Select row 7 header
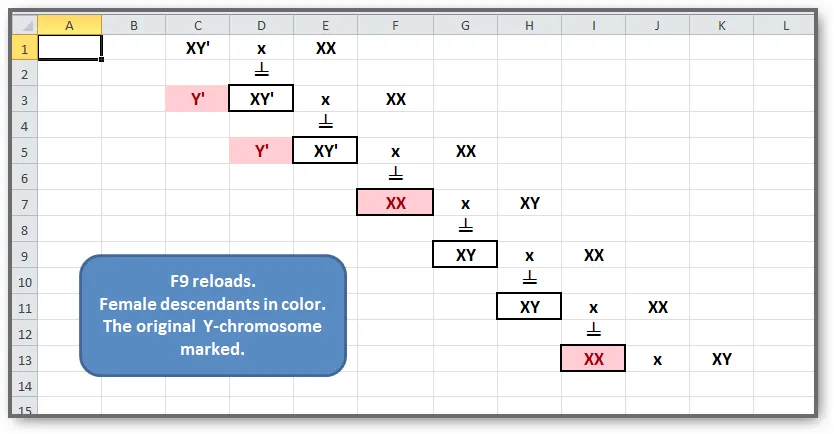Image resolution: width=834 pixels, height=434 pixels. pyautogui.click(x=23, y=203)
